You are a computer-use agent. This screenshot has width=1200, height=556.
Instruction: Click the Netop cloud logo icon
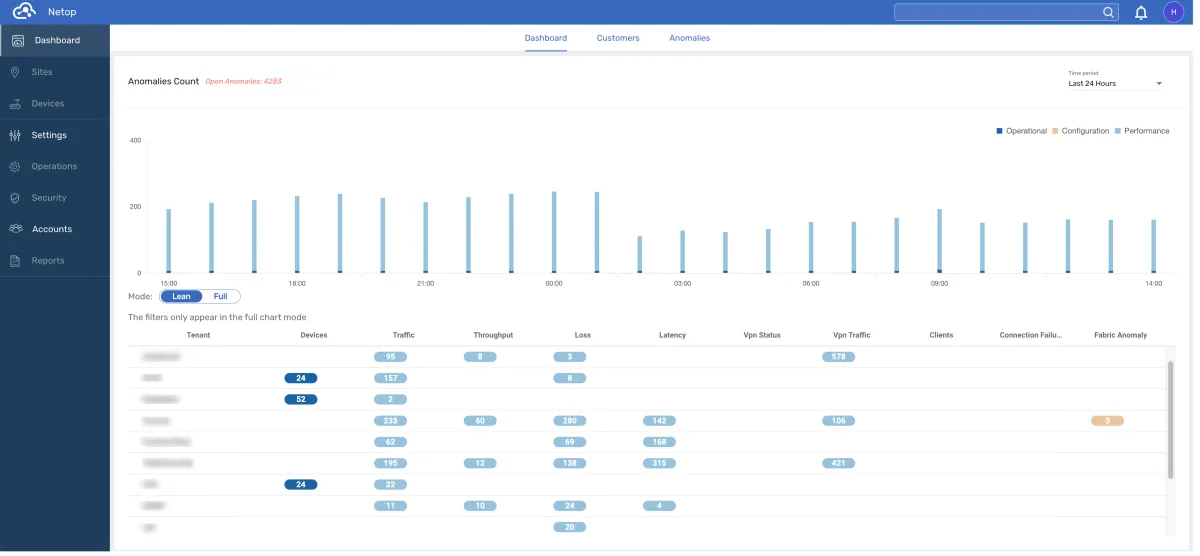(24, 12)
